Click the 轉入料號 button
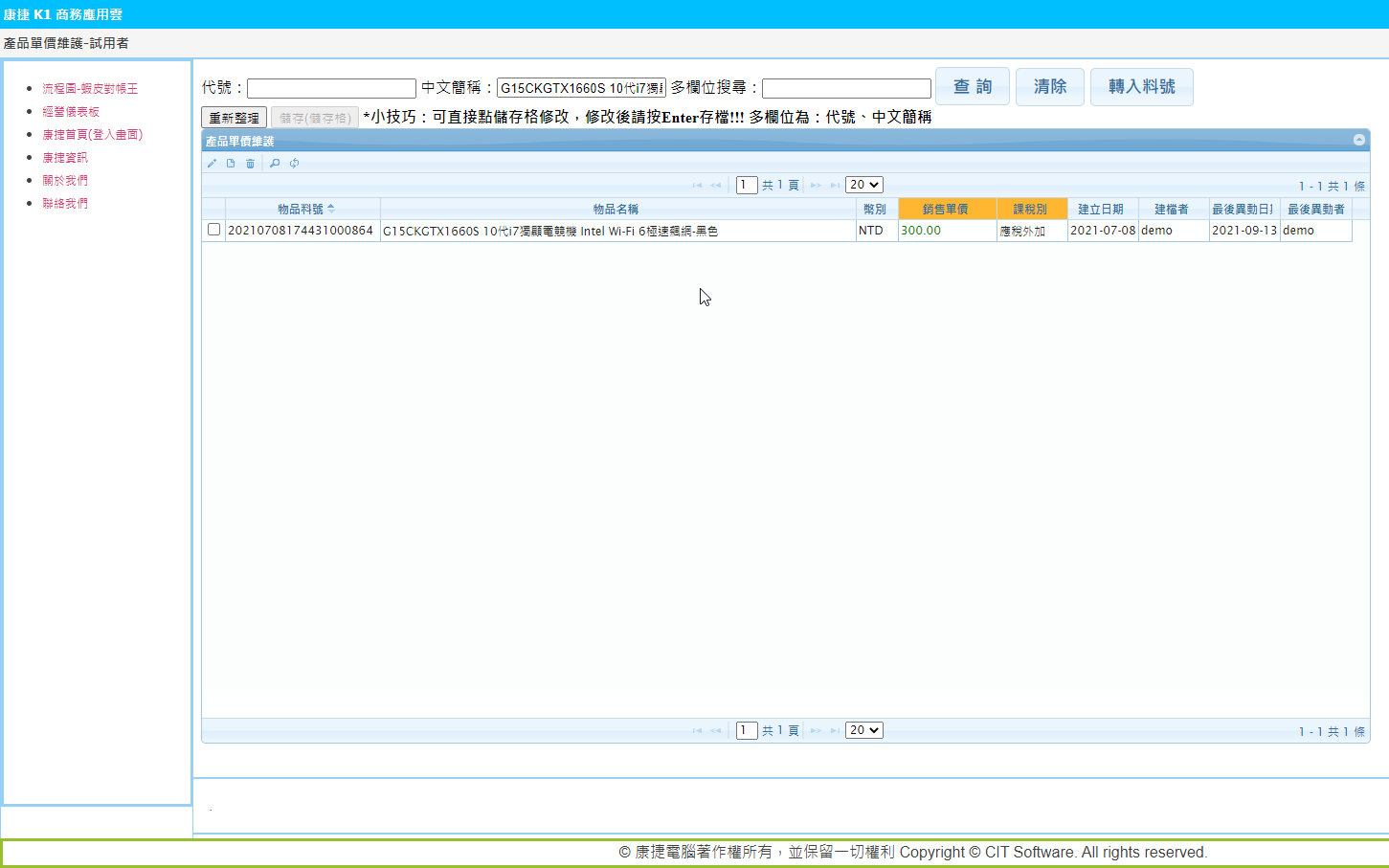 tap(1141, 87)
